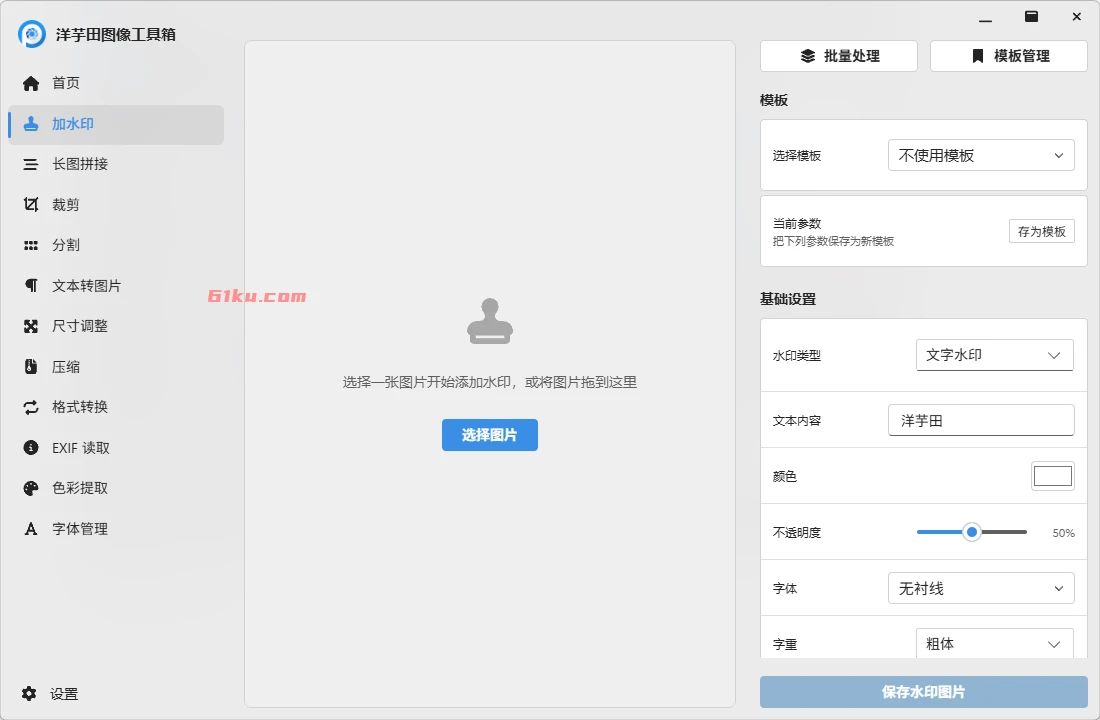Click the 尺寸调整 resize icon
Image resolution: width=1100 pixels, height=720 pixels.
(x=31, y=326)
